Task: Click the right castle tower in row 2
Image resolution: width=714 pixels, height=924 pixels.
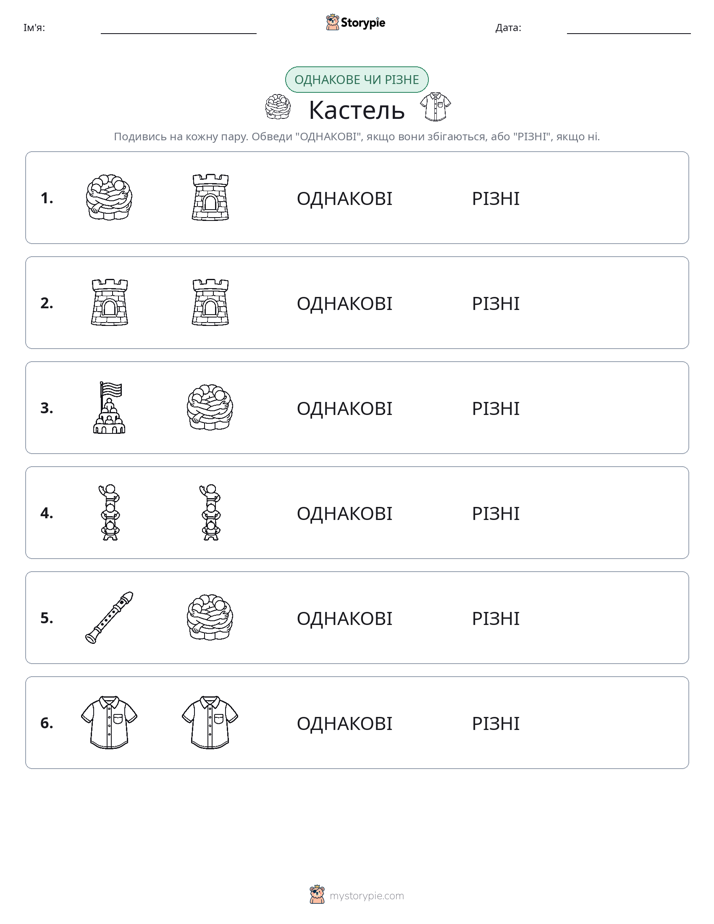Action: (x=210, y=302)
